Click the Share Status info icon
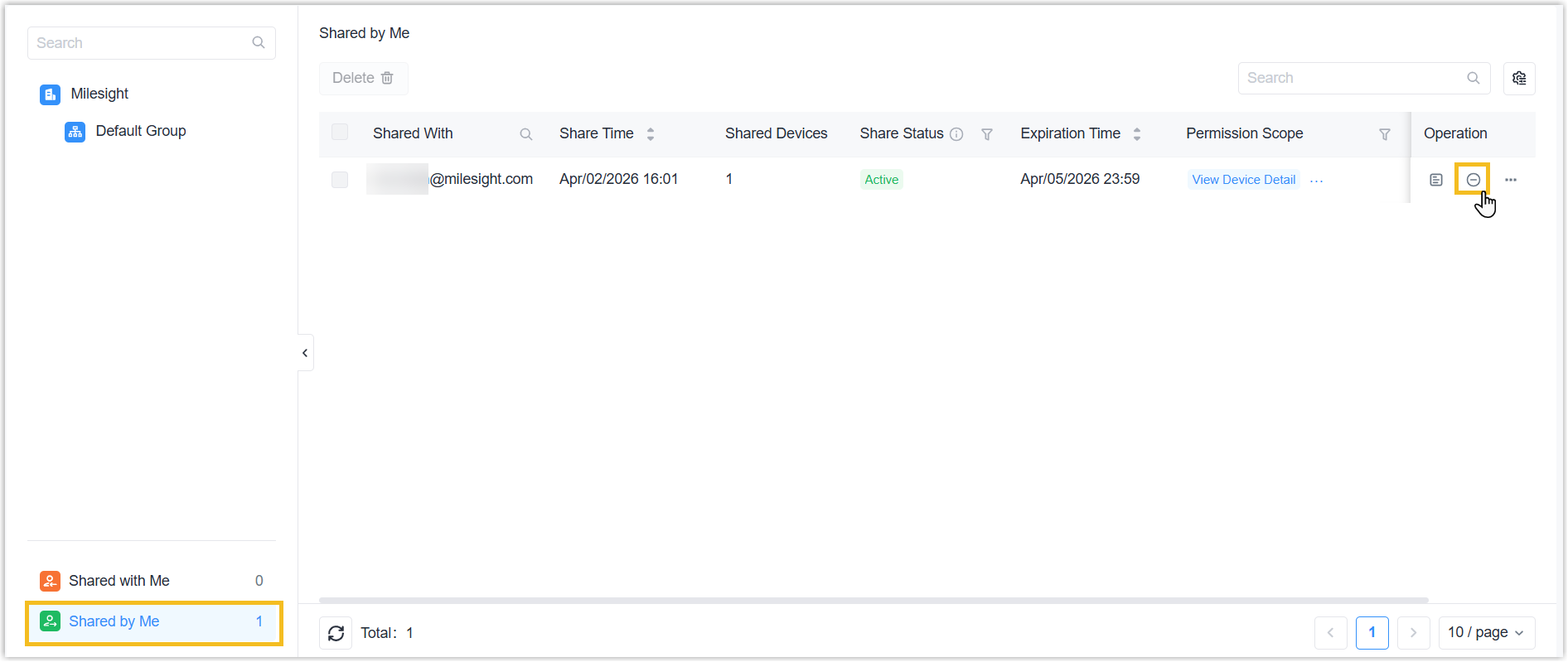 [956, 134]
